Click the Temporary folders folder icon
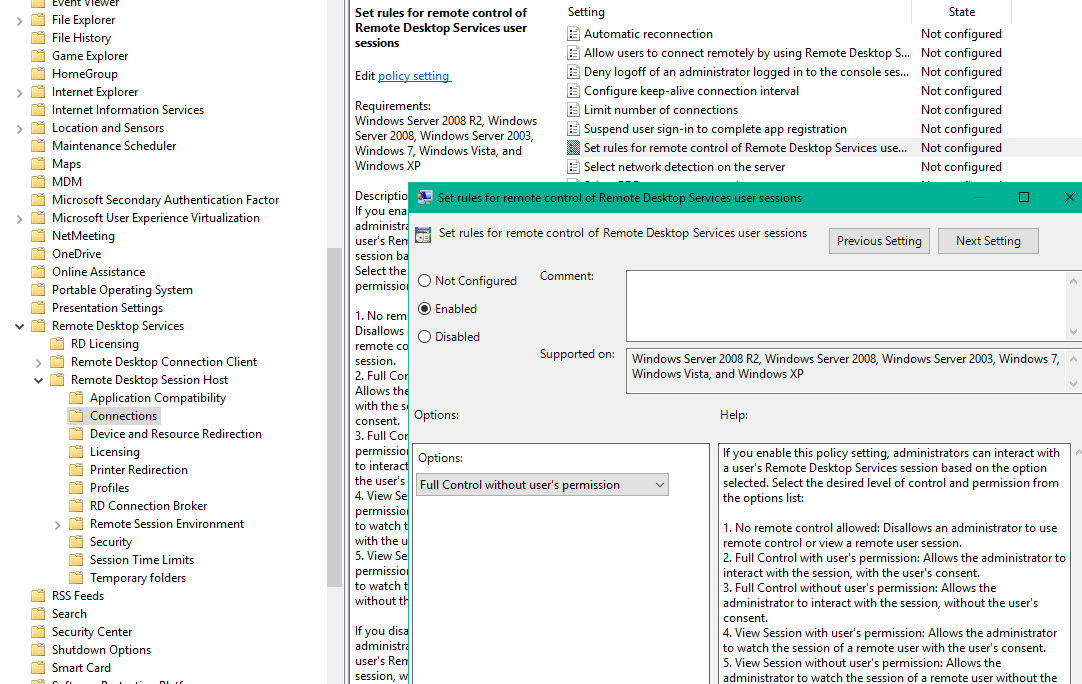Viewport: 1082px width, 684px height. point(77,578)
